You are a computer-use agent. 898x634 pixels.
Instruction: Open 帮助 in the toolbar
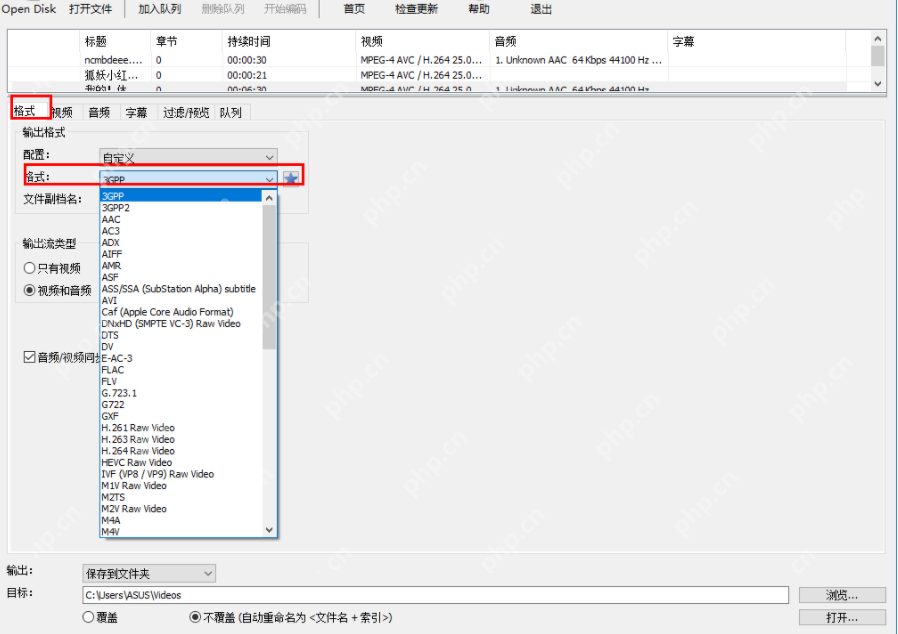click(x=479, y=9)
